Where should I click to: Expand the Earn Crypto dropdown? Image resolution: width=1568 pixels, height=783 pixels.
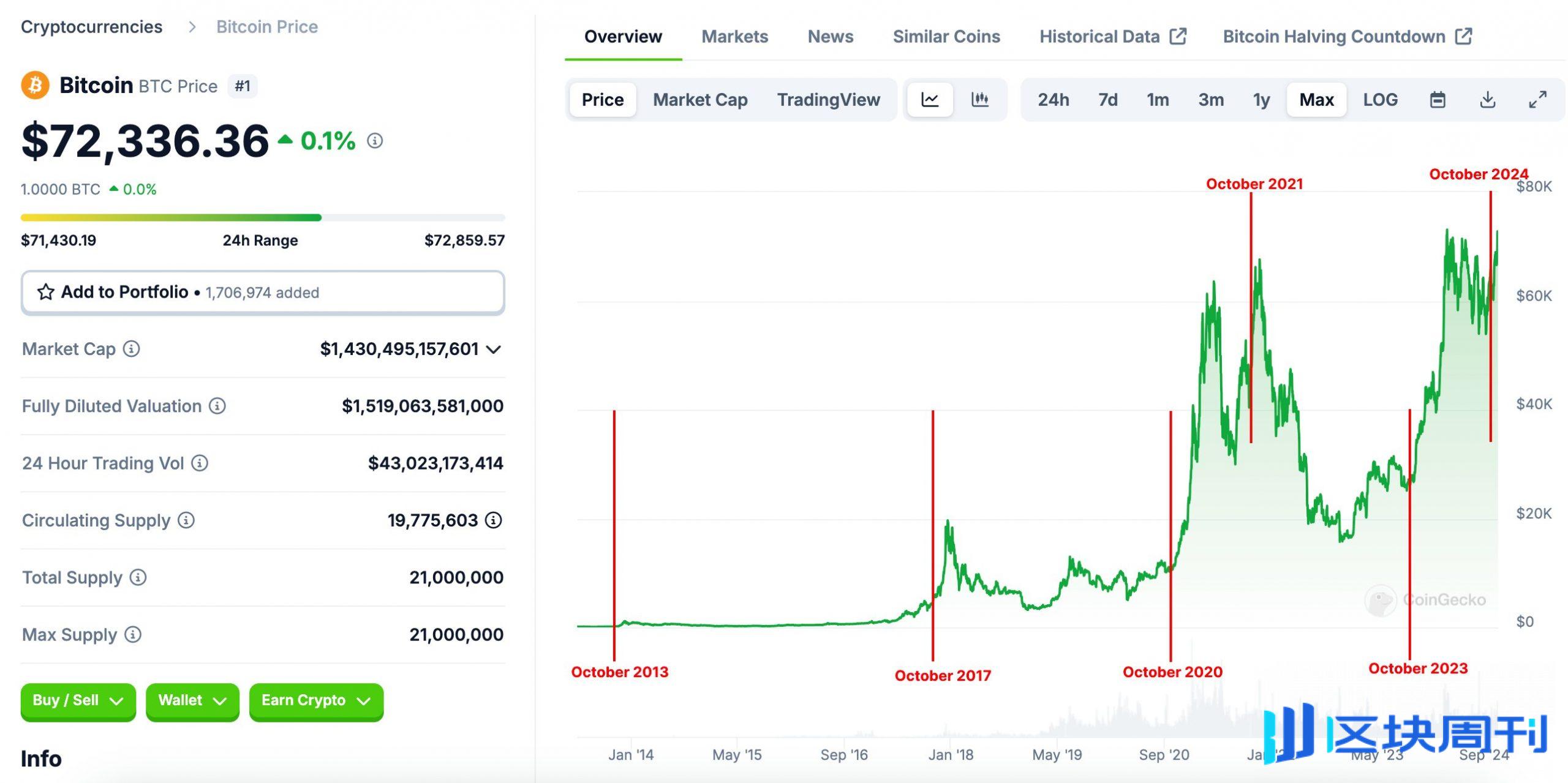pos(316,700)
